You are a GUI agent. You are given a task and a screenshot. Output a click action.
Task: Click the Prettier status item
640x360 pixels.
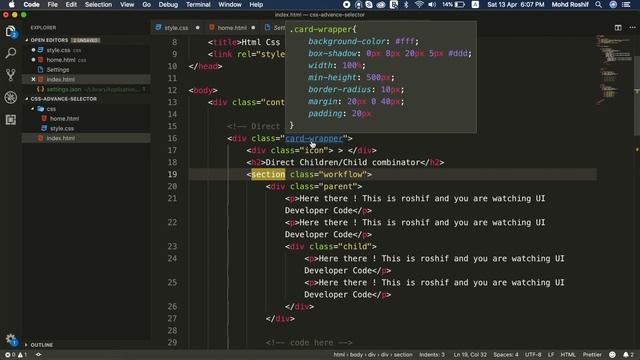[x=592, y=355]
